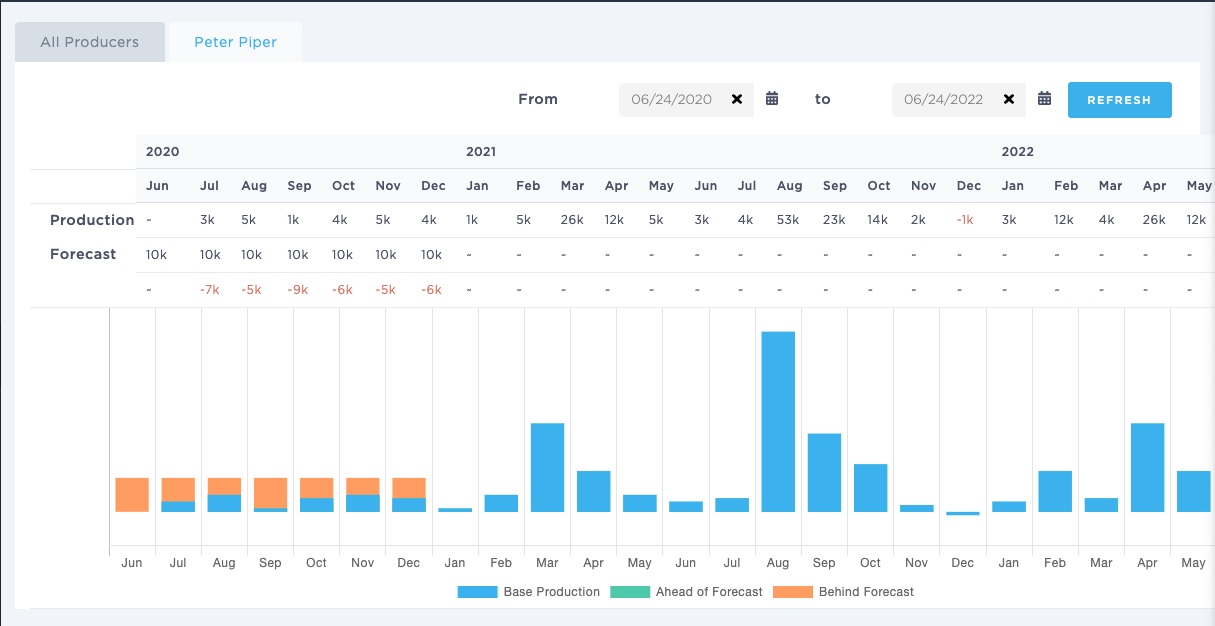Click the April 2022 production bar
Screen dimensions: 1215x626
[1147, 467]
